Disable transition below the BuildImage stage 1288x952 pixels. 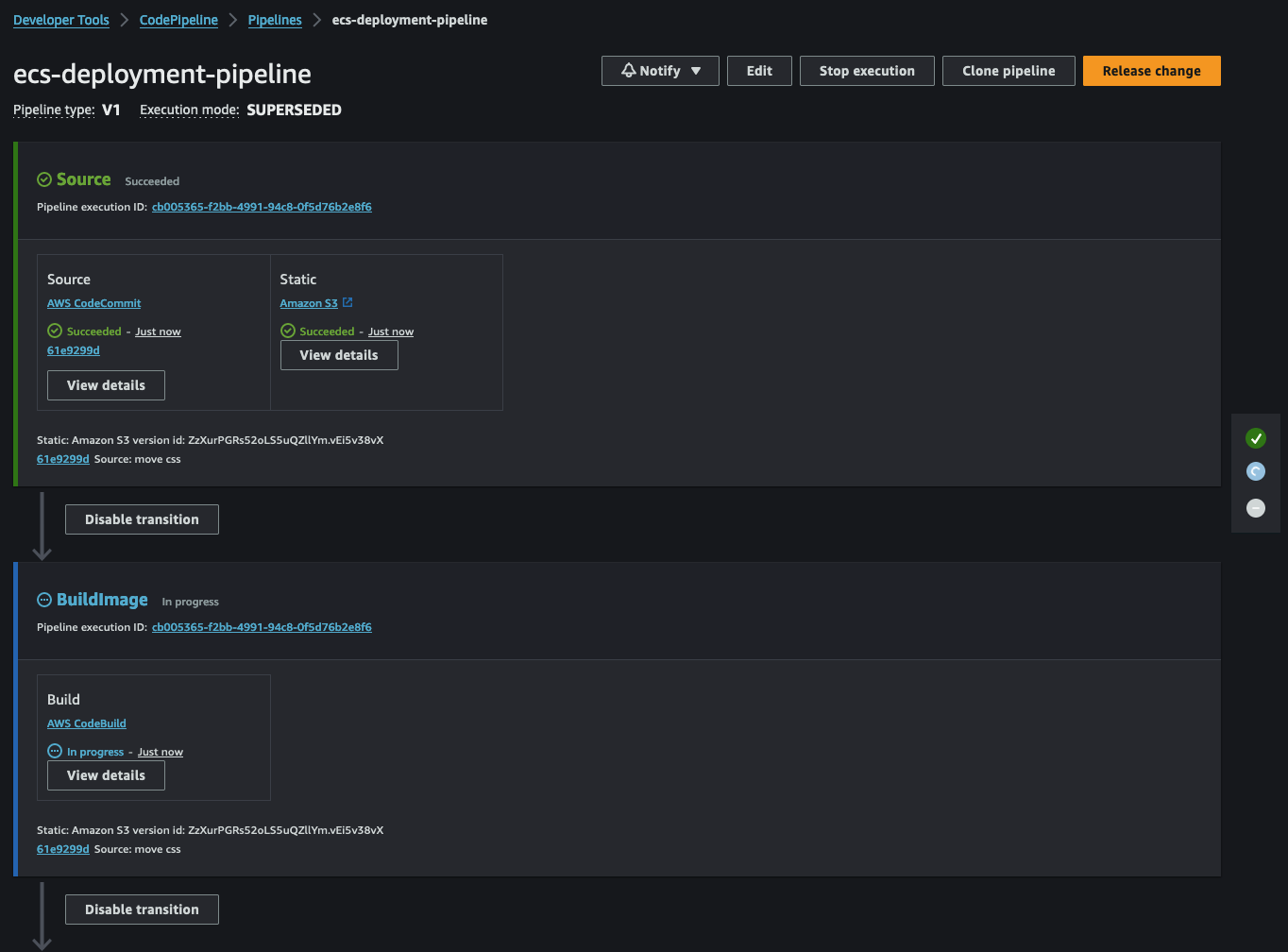point(142,909)
